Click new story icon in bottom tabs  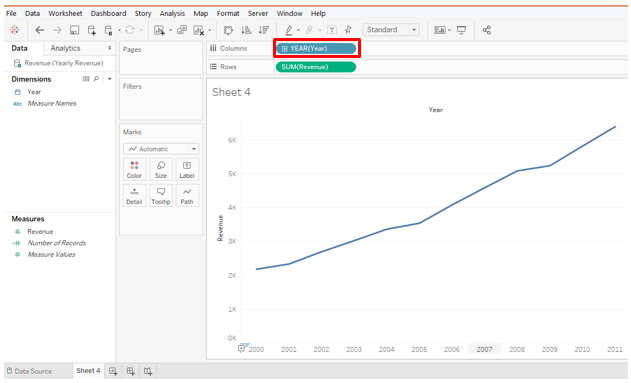point(148,371)
